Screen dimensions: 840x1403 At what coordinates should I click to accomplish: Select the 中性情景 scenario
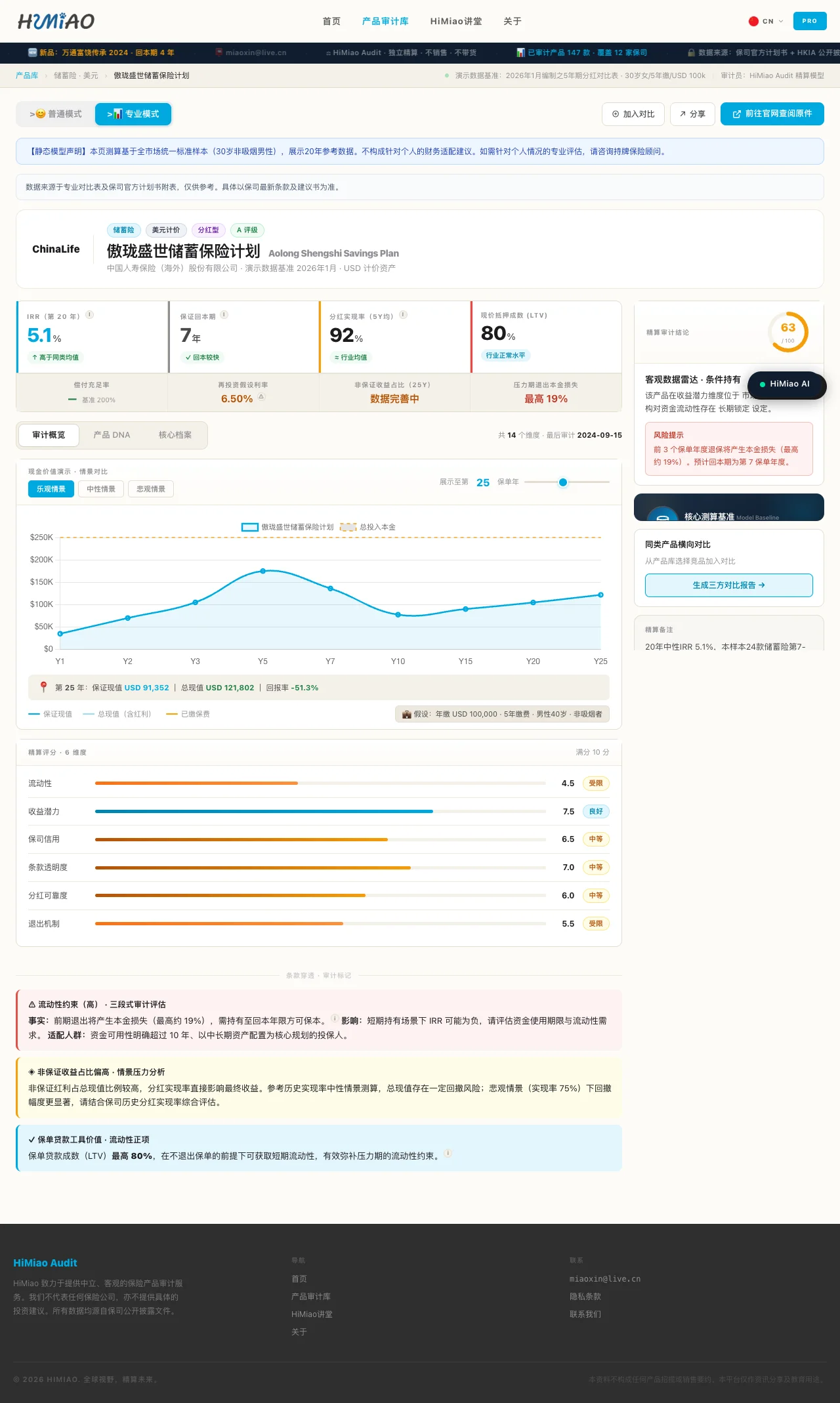point(101,489)
